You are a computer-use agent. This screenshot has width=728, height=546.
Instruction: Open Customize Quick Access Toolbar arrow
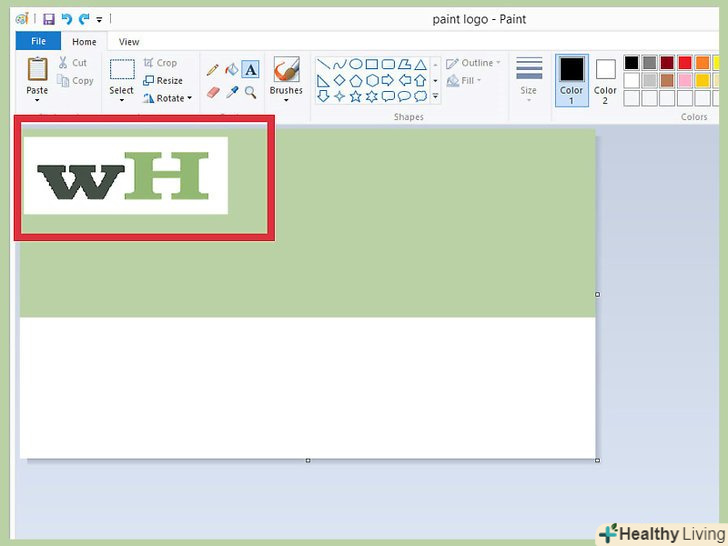coord(99,20)
